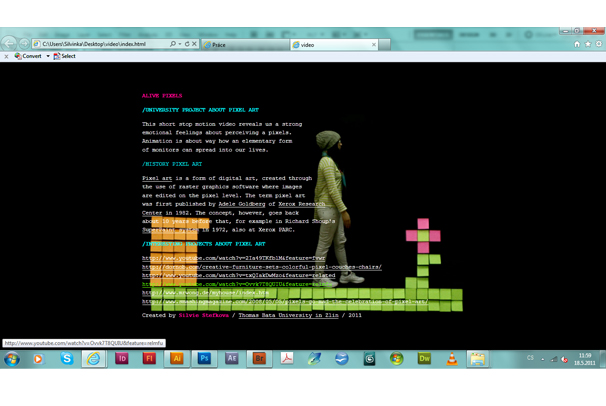This screenshot has height=406, width=606.
Task: Follow the Thomas Bata University in Zlin link
Action: pos(288,315)
